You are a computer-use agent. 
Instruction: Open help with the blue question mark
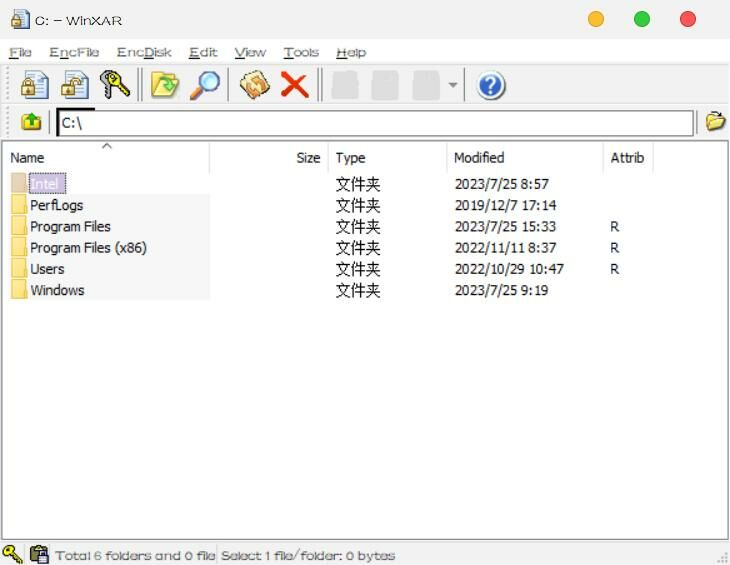490,86
